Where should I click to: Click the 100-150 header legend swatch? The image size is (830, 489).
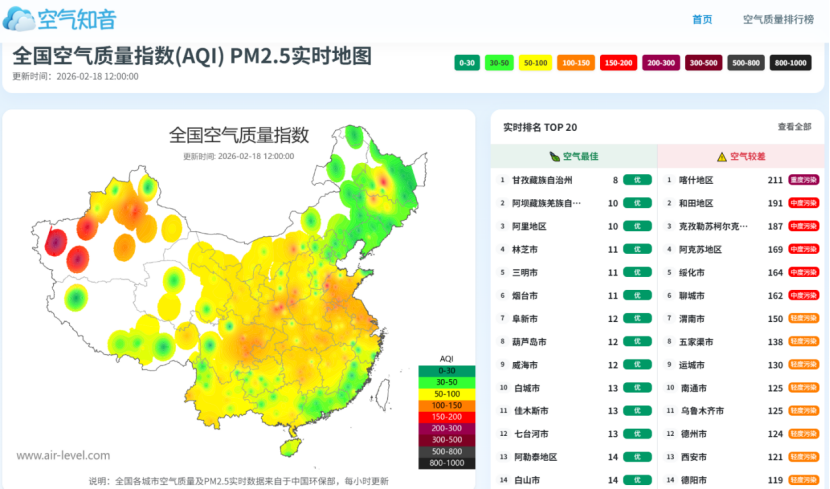tap(576, 62)
